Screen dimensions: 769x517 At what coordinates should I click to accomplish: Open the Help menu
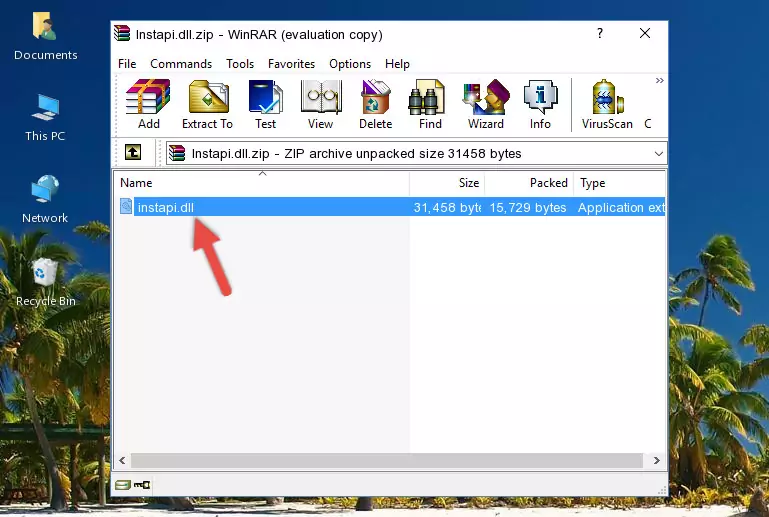point(397,64)
